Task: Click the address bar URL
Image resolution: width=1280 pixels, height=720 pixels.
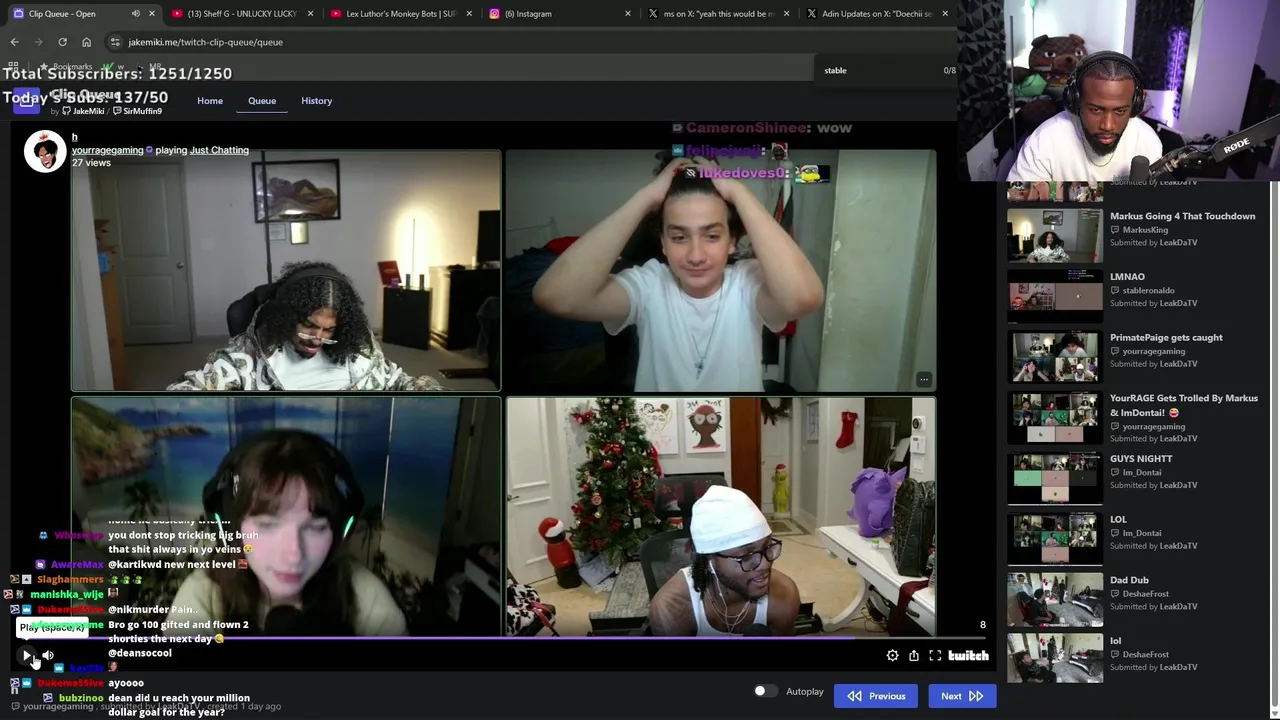Action: [205, 42]
